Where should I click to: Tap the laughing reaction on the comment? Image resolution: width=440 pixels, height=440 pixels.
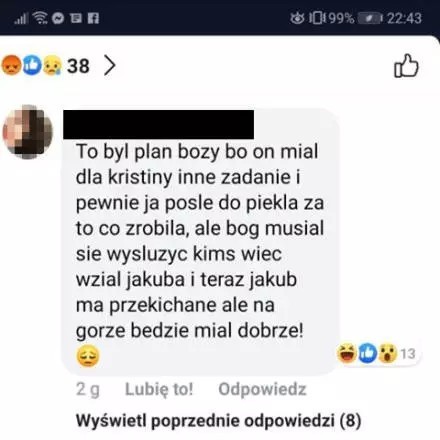coord(347,353)
